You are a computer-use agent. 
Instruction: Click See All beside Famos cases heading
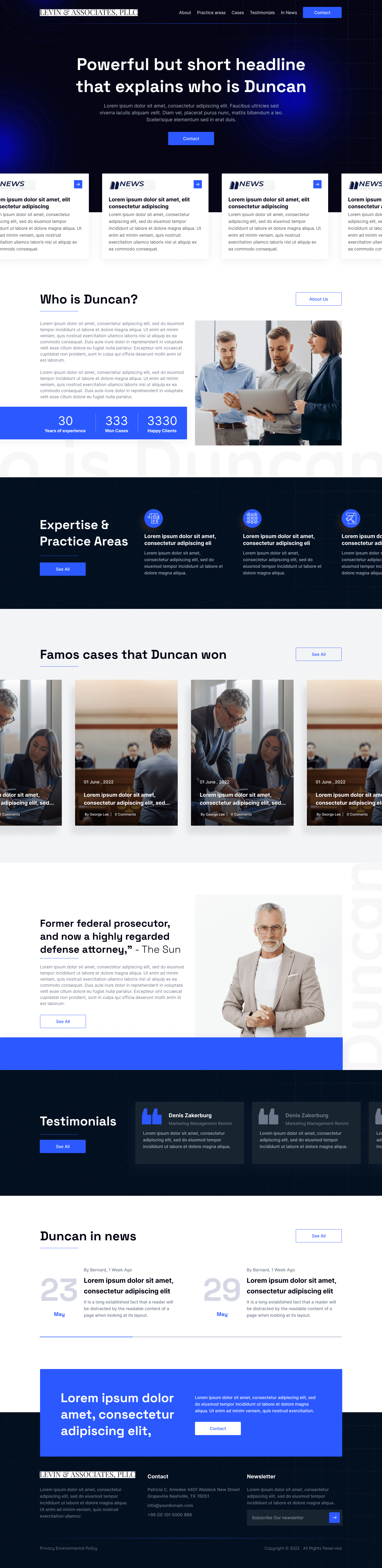tap(319, 654)
